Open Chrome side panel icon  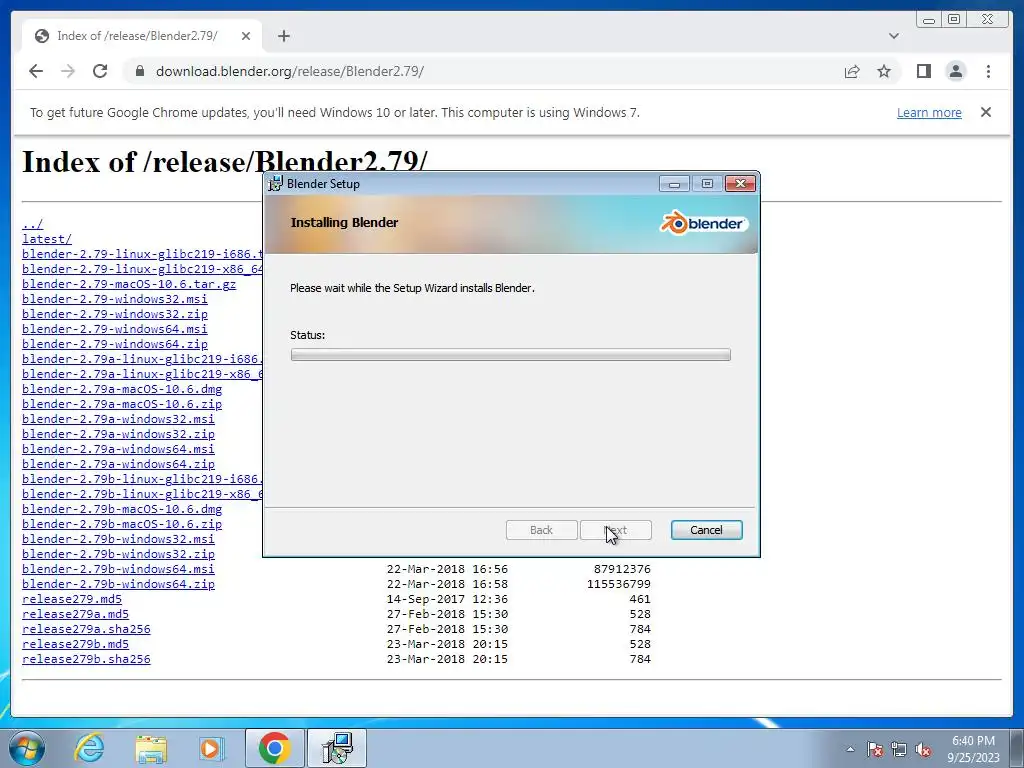[923, 71]
